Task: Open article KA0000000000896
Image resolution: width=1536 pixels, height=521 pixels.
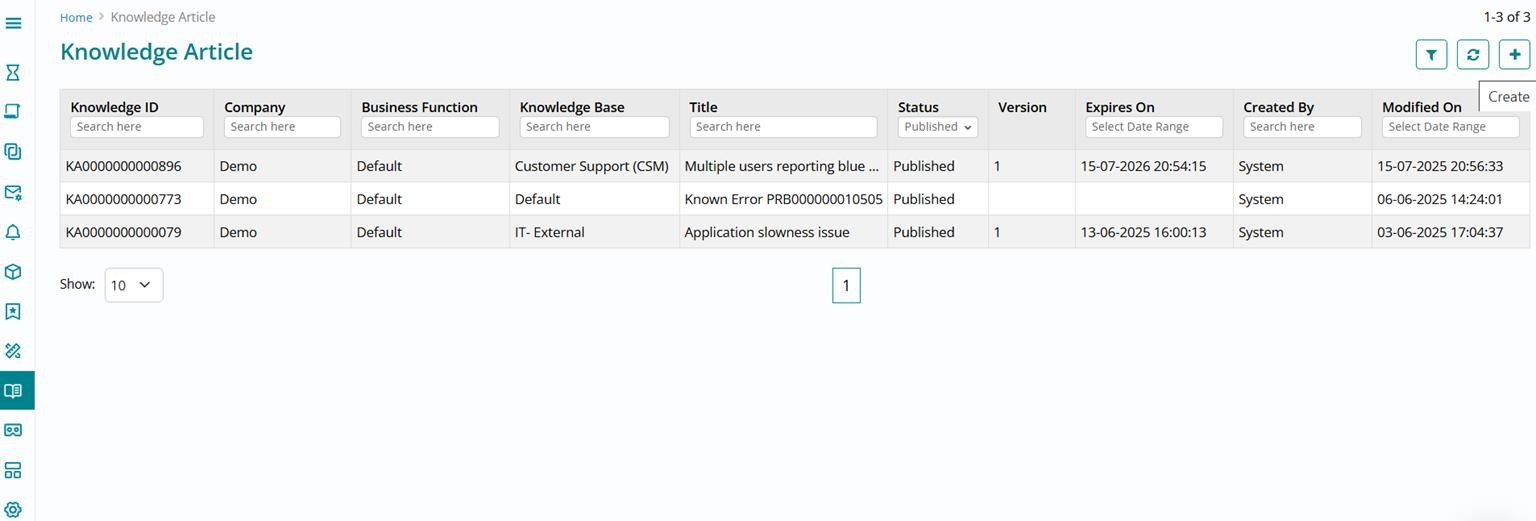Action: tap(123, 166)
